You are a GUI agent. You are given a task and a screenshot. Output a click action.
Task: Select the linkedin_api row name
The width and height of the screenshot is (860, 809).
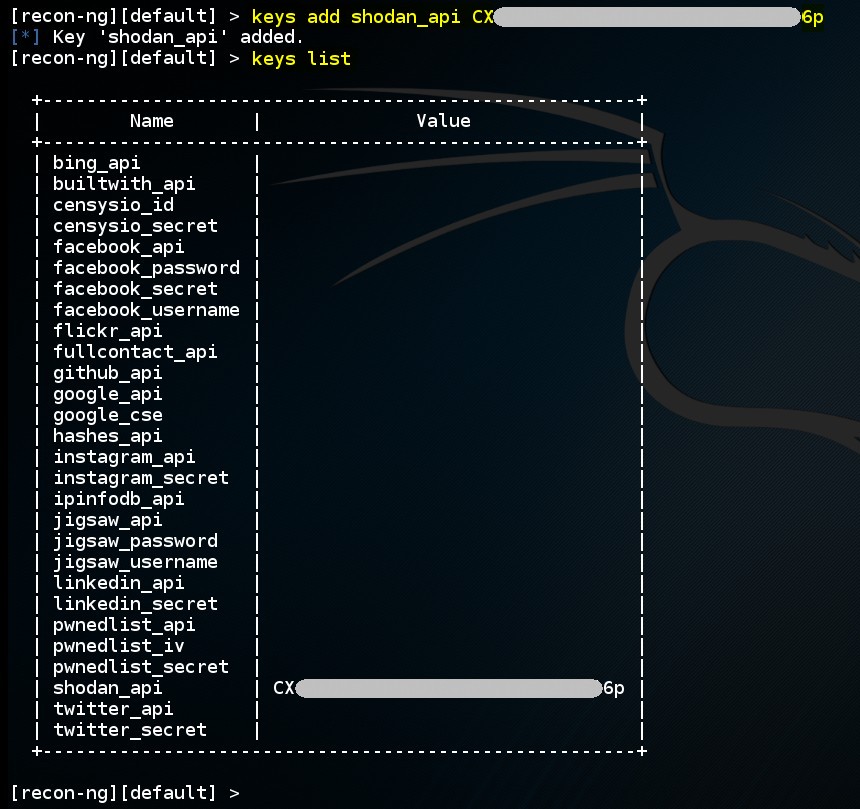tap(118, 583)
